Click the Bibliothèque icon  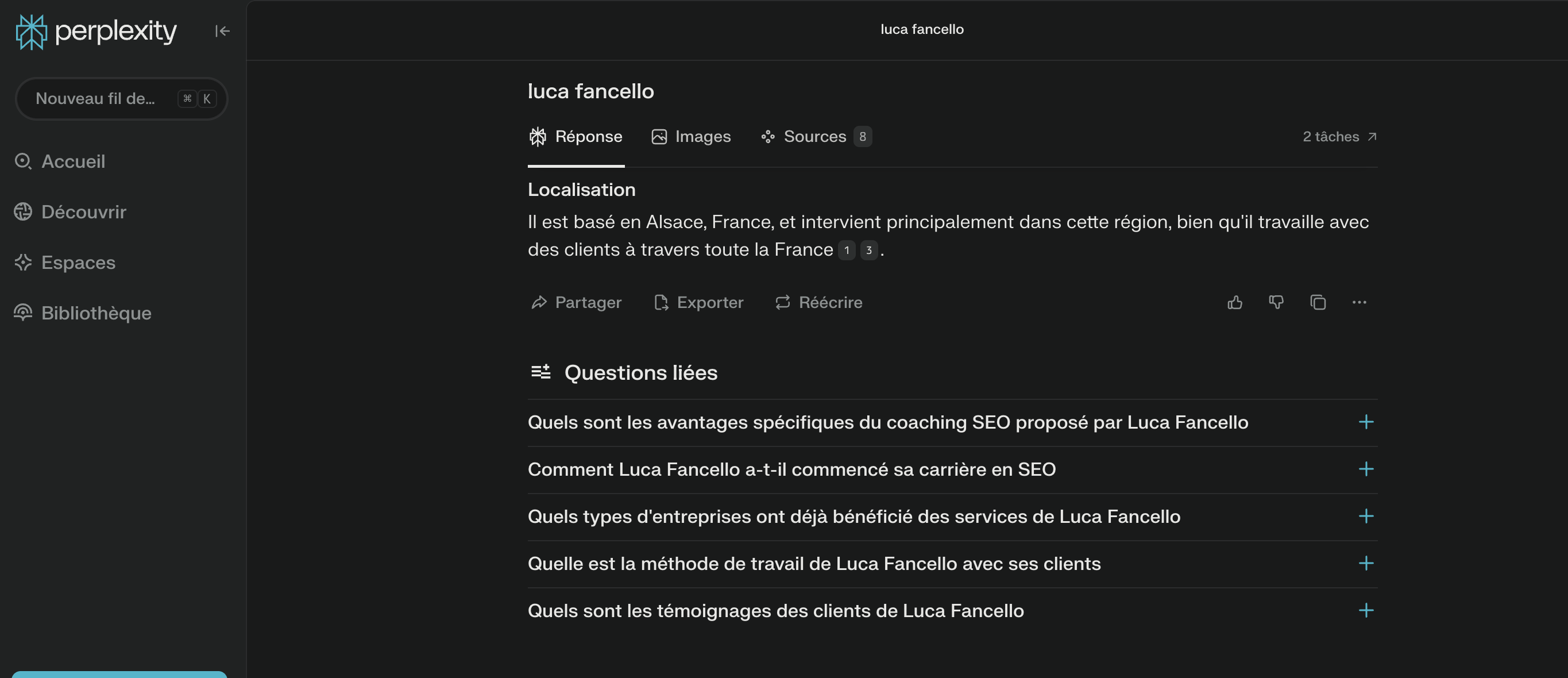[23, 313]
